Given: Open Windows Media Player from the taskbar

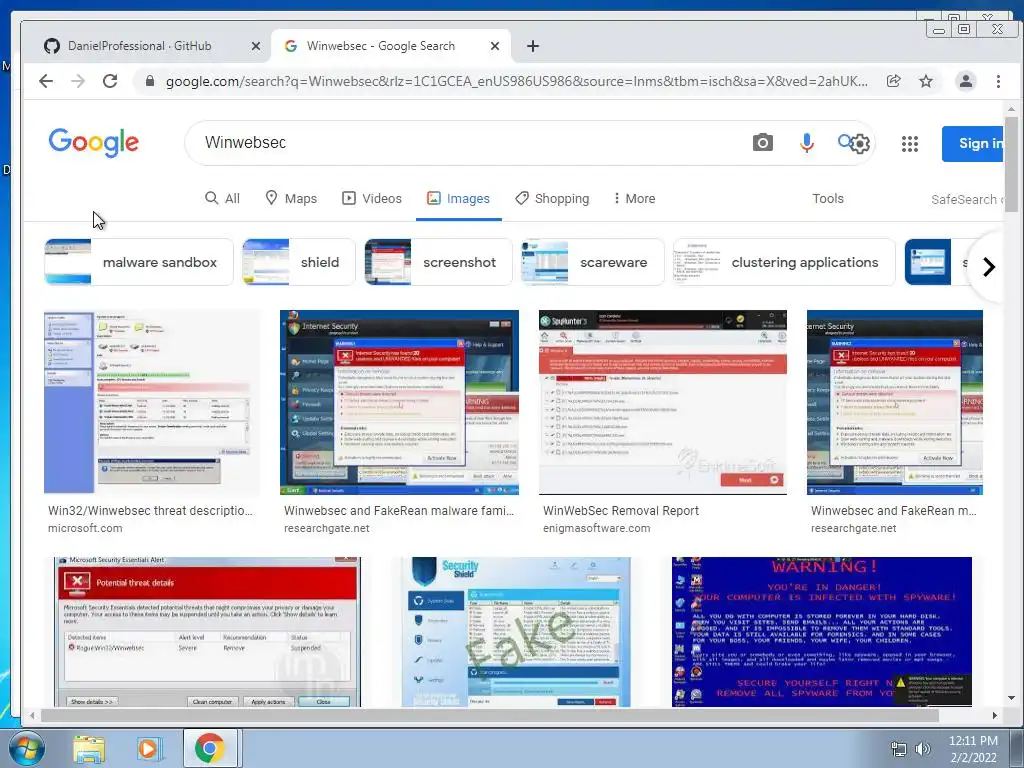Looking at the screenshot, I should tap(148, 749).
